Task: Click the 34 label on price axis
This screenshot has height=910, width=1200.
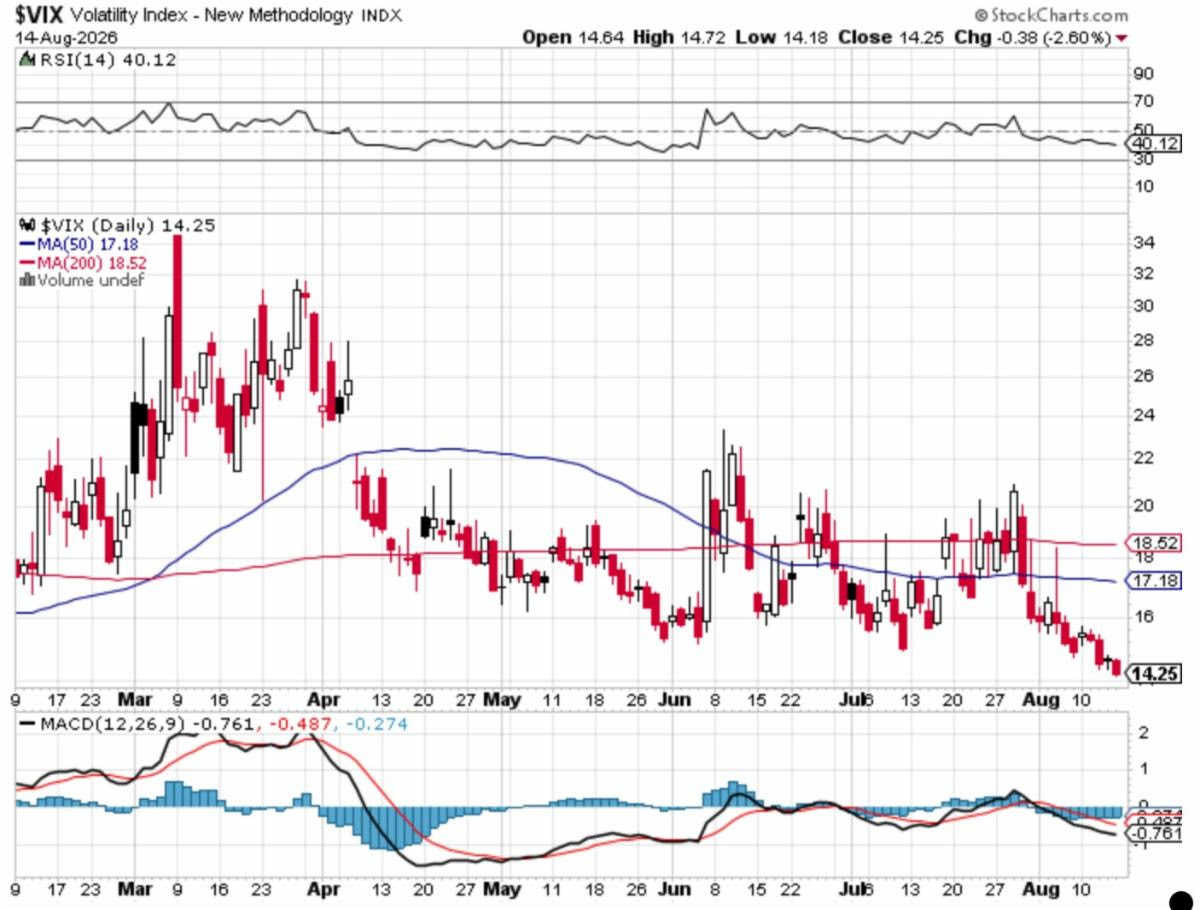Action: [1144, 243]
